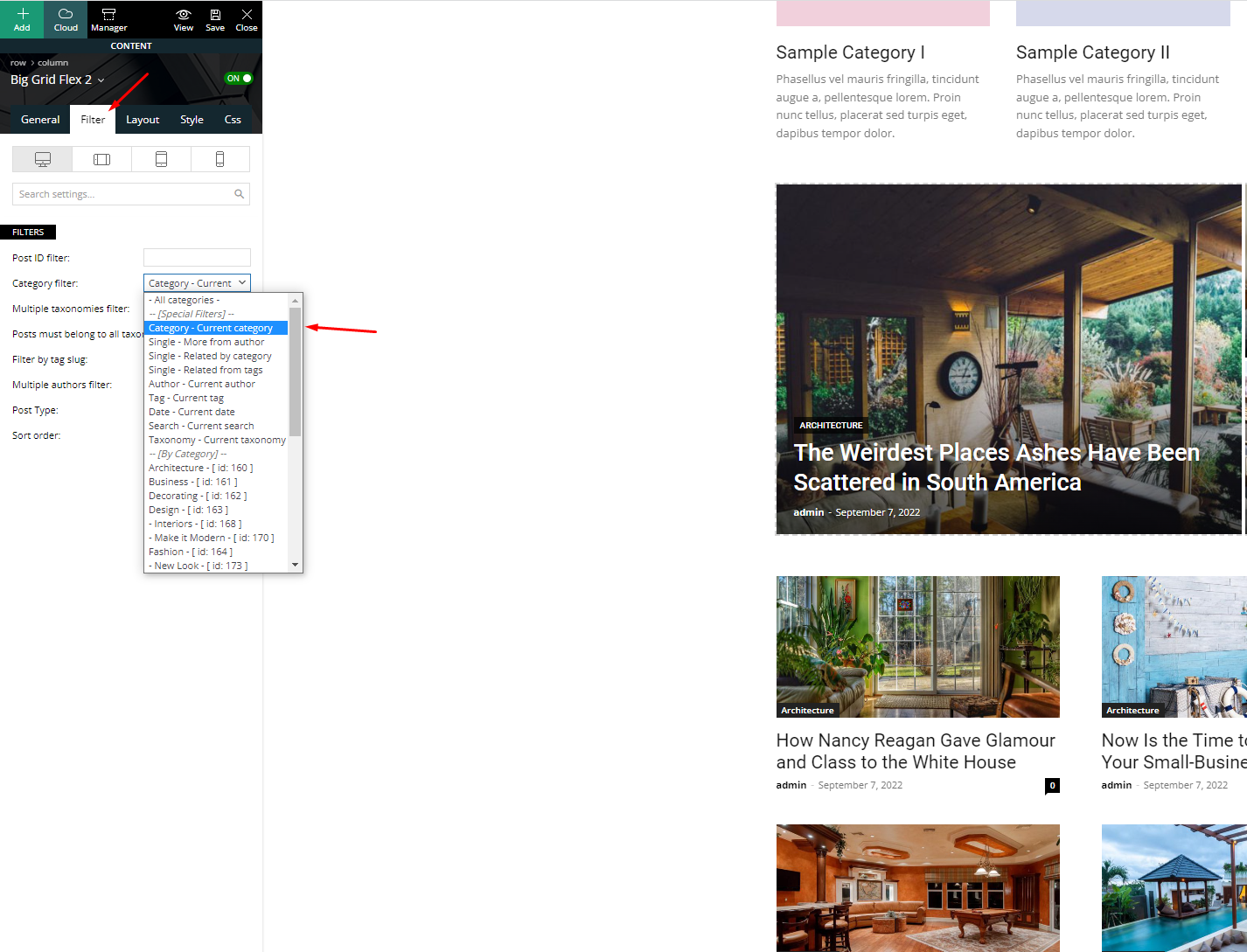Open the billiard room post thumbnail
Screen dimensions: 1247x952
917,888
